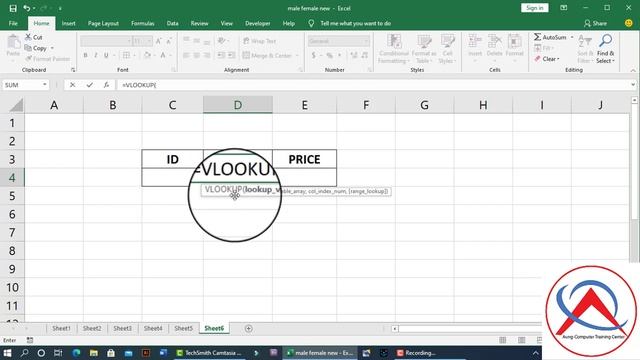Click the vertical scrollbar up arrow
Image resolution: width=640 pixels, height=360 pixels.
tap(634, 100)
